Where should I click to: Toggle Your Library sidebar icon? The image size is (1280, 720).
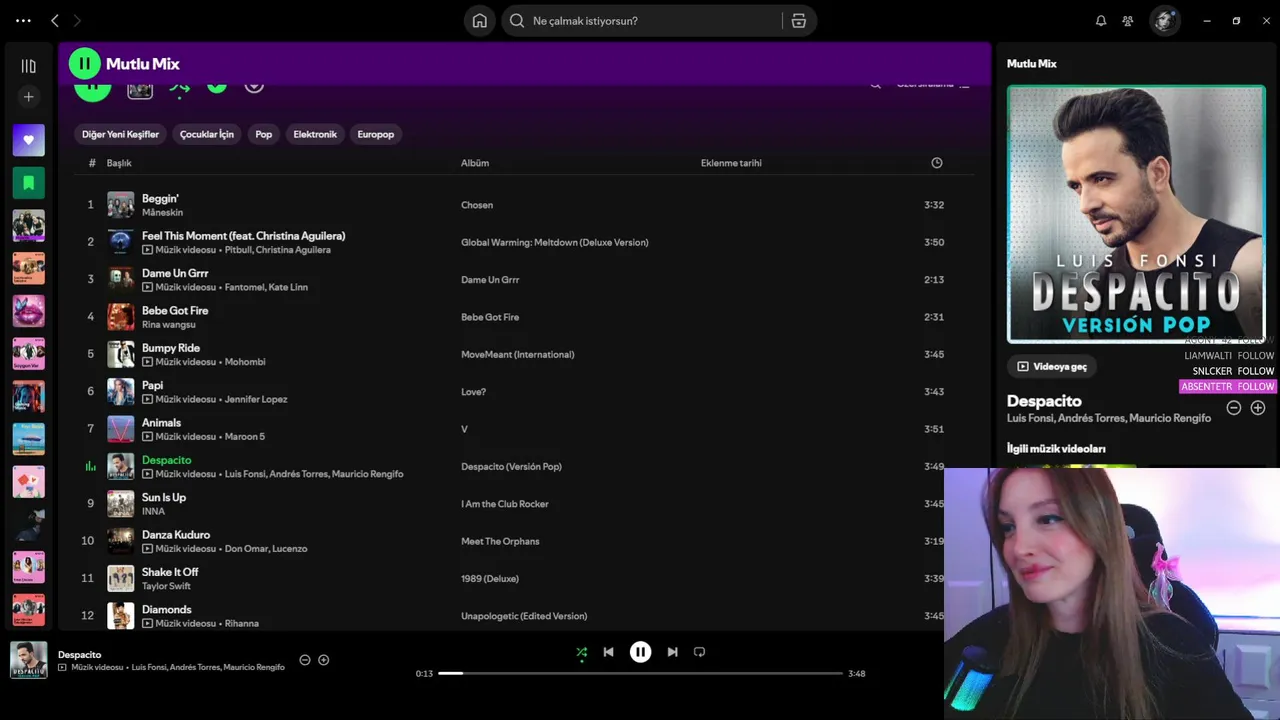coord(28,66)
